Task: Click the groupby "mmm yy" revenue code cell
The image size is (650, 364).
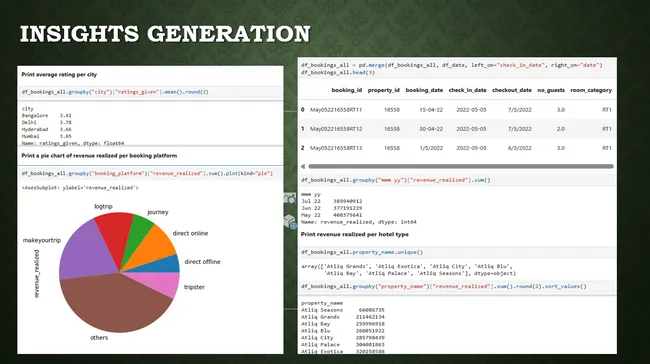Action: [457, 180]
